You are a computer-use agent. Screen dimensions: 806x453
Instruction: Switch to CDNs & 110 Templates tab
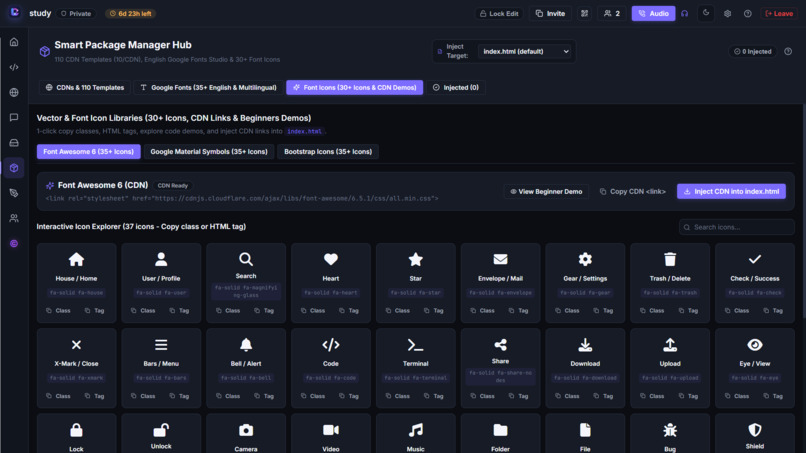tap(85, 87)
